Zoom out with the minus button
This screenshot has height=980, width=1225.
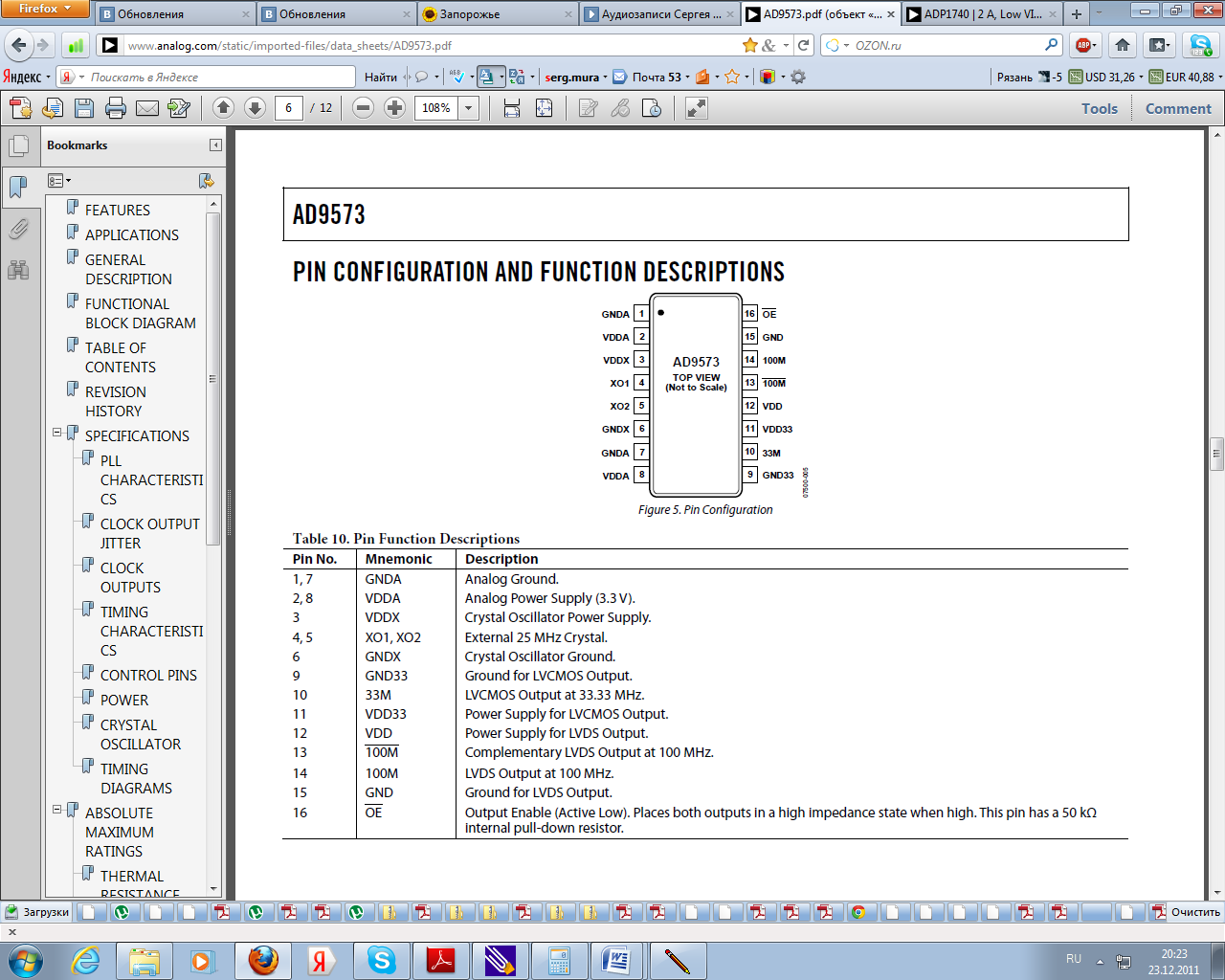coord(363,108)
